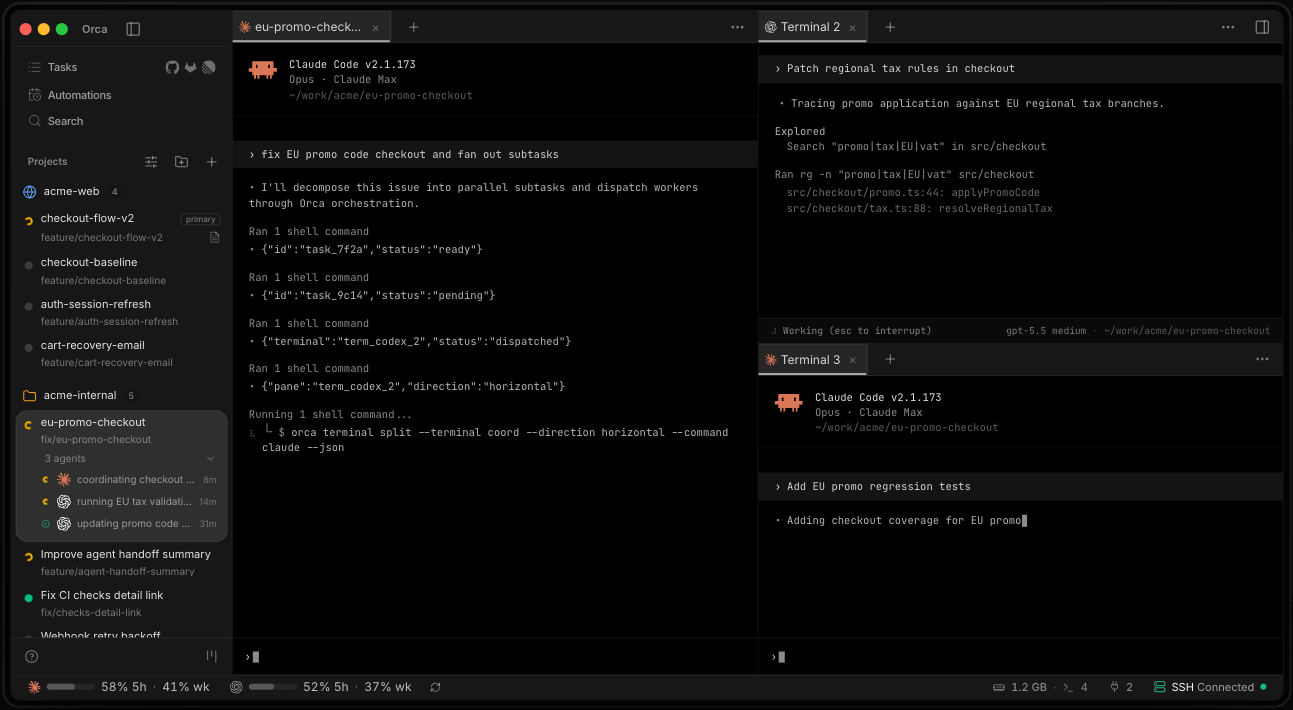Add a new tab beside Terminal 2
Viewport: 1293px width, 710px height.
tap(890, 27)
